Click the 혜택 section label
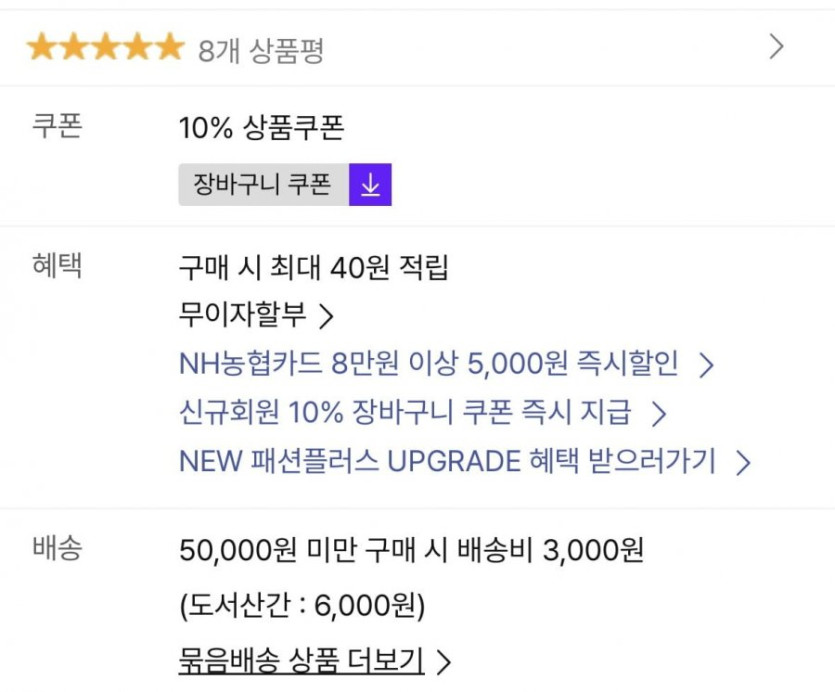 [58, 266]
